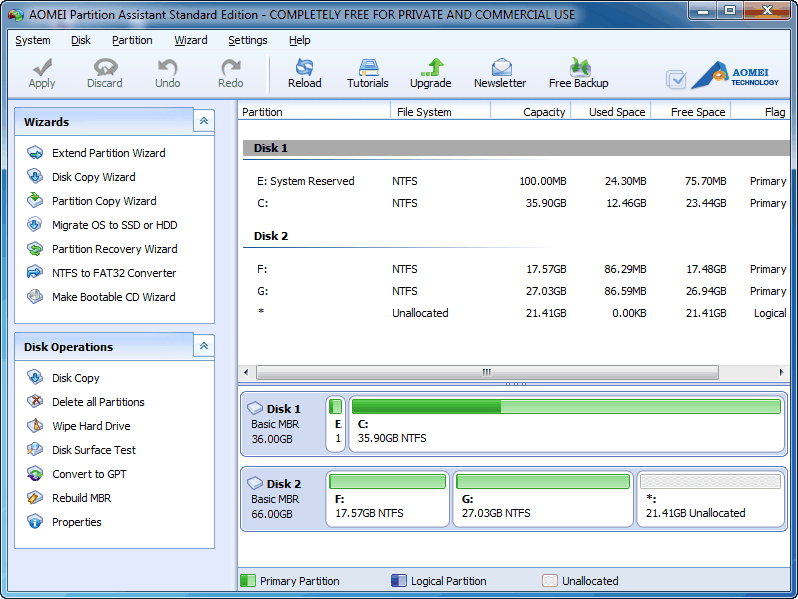The width and height of the screenshot is (798, 599).
Task: Open the Settings menu
Action: 248,40
